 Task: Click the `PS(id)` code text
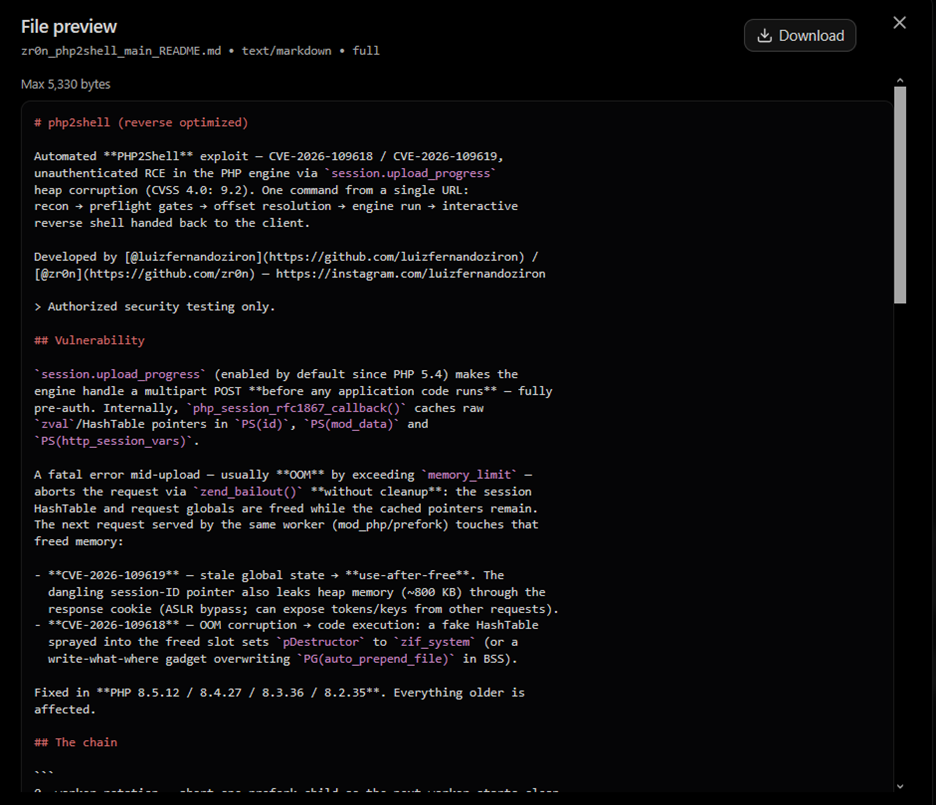262,424
